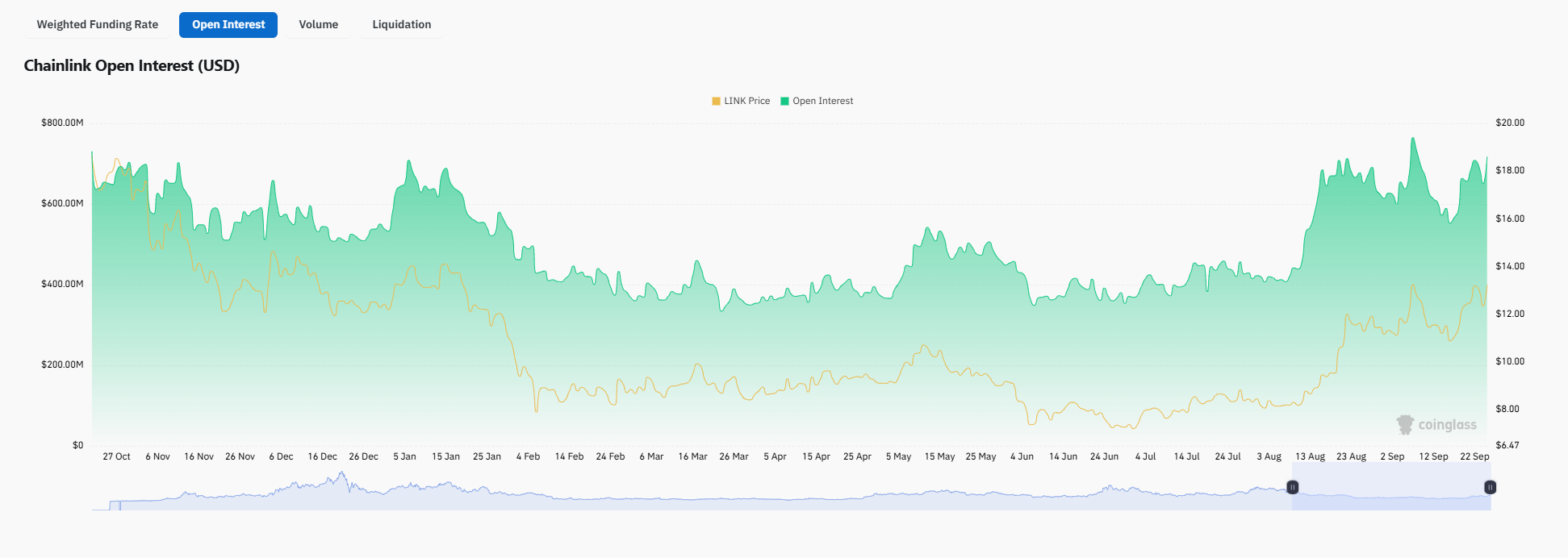Select the Open Interest tab

(228, 25)
